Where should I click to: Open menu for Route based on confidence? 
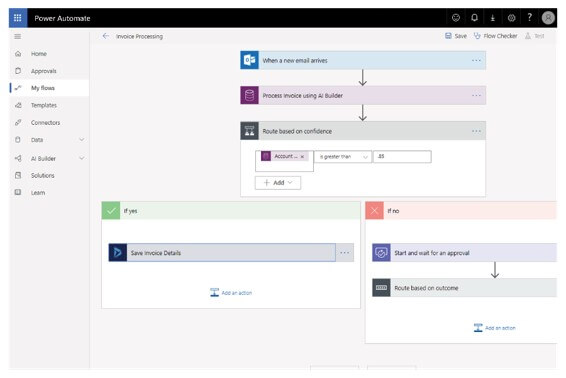click(476, 131)
